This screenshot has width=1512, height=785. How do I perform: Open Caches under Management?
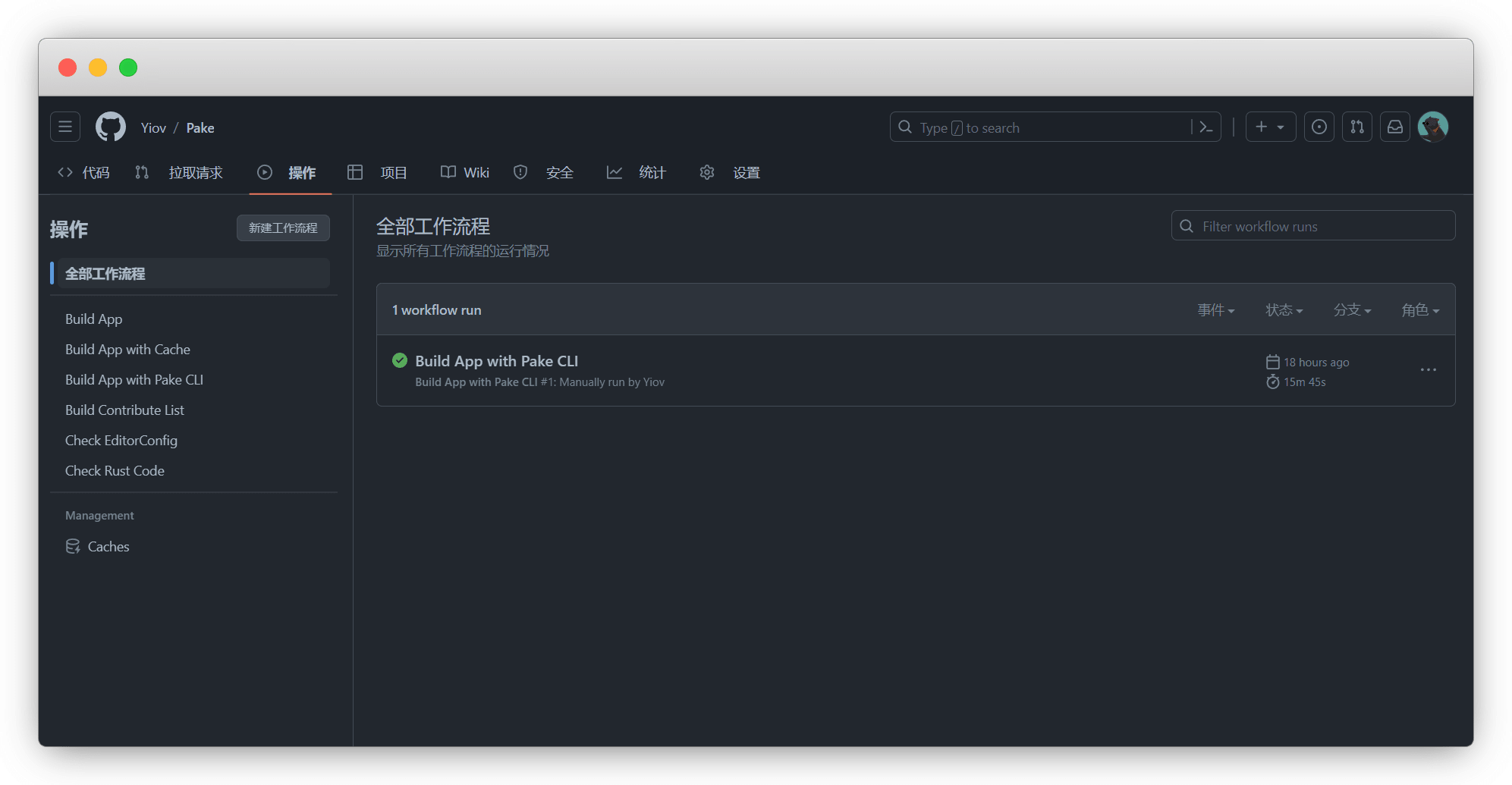(108, 547)
